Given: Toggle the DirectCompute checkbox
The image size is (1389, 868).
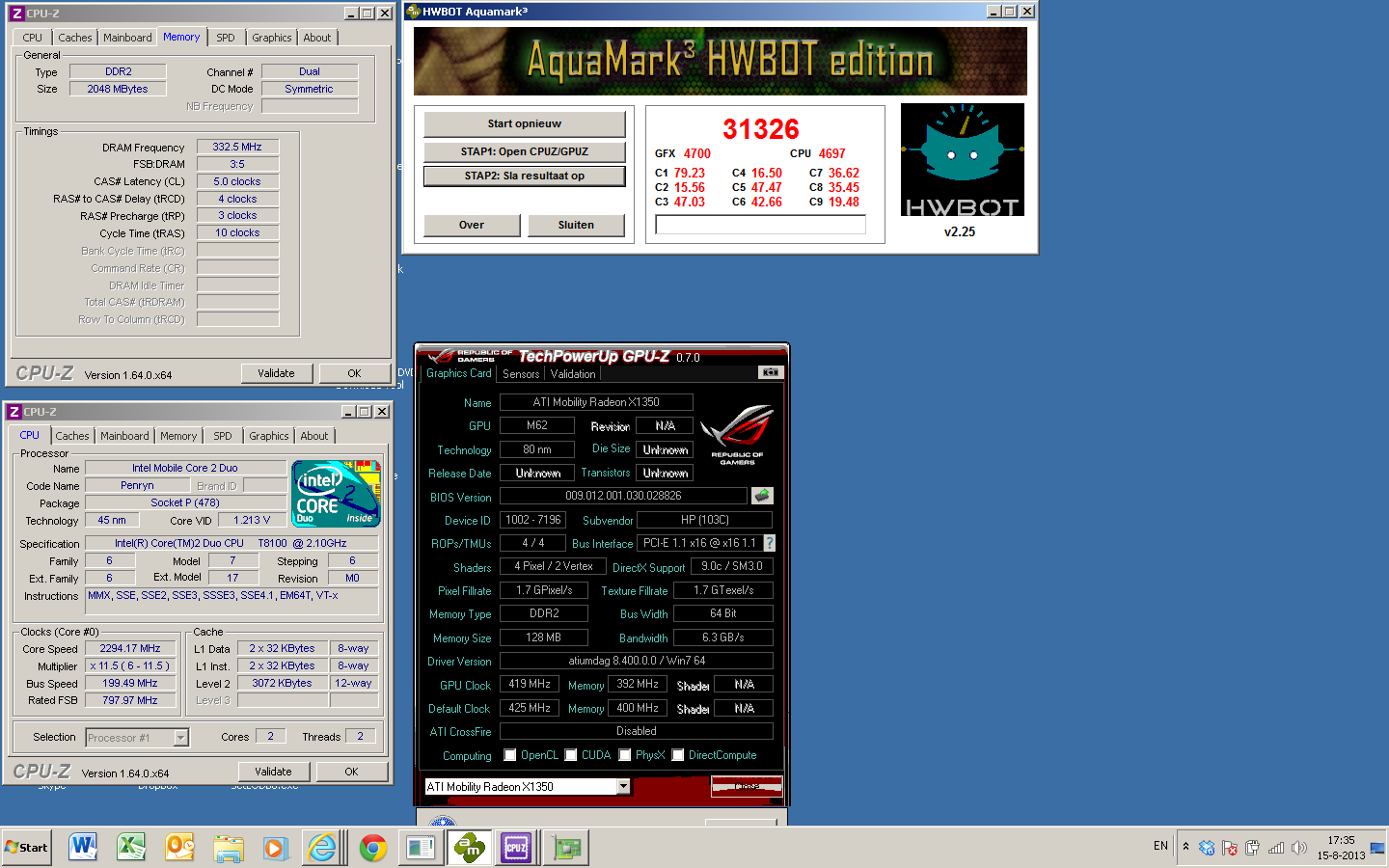Looking at the screenshot, I should pyautogui.click(x=678, y=755).
